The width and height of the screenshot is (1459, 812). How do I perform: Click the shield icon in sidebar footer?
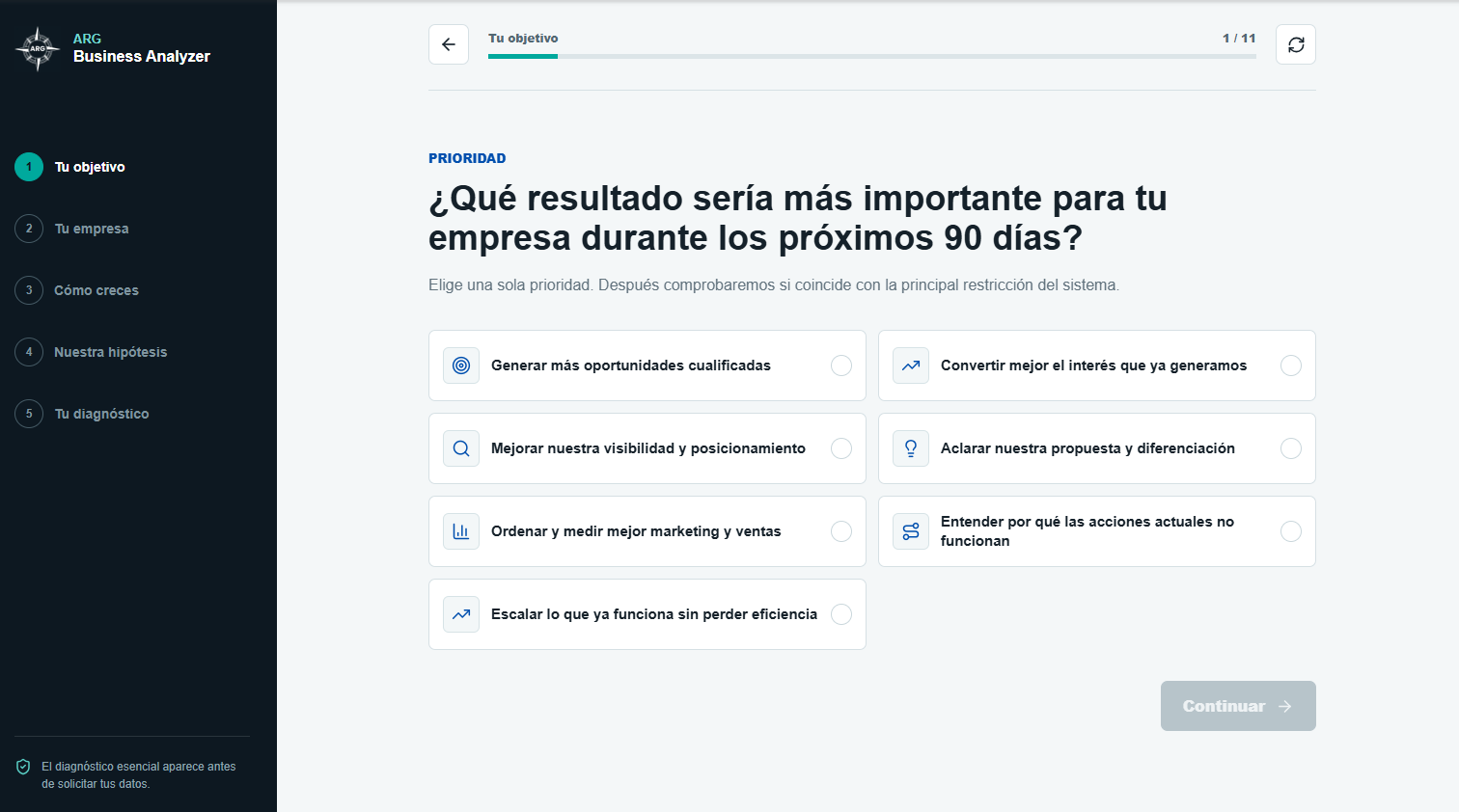click(23, 767)
